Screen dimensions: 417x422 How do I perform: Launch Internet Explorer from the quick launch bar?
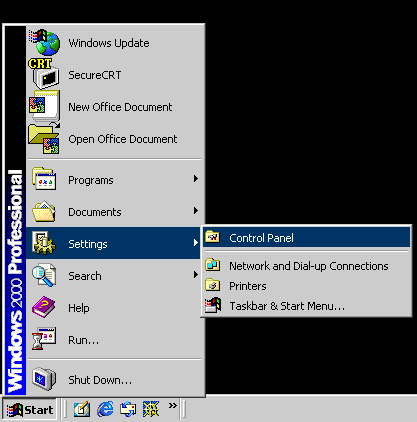click(105, 409)
